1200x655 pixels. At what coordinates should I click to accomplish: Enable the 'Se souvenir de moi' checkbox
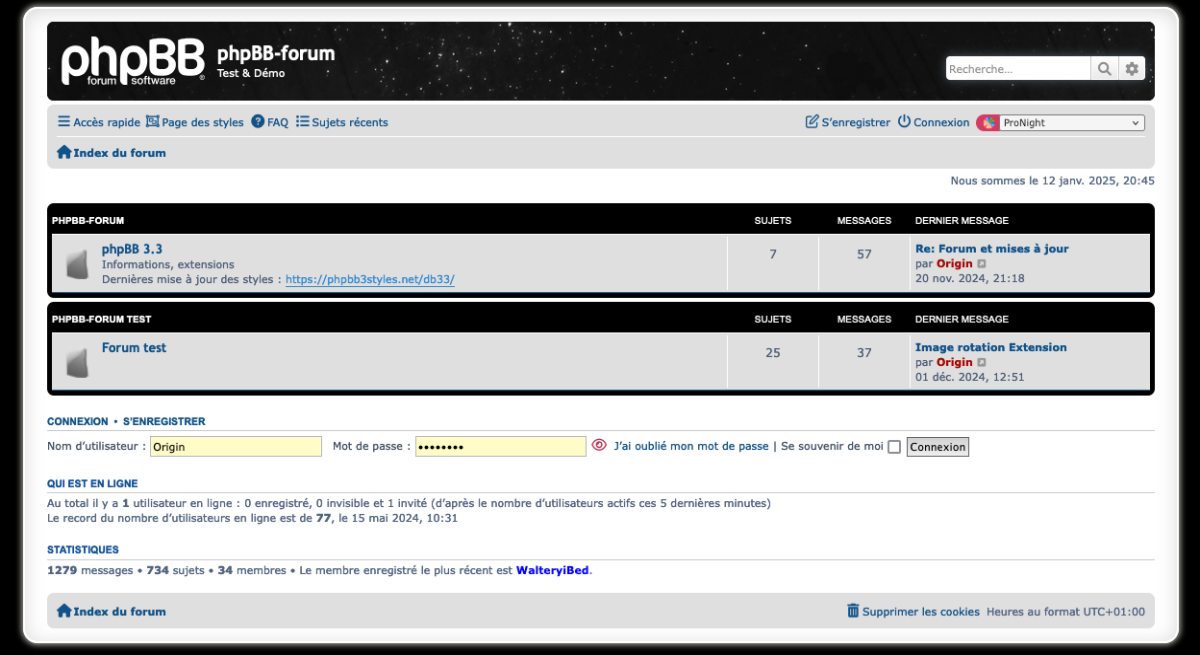(894, 447)
